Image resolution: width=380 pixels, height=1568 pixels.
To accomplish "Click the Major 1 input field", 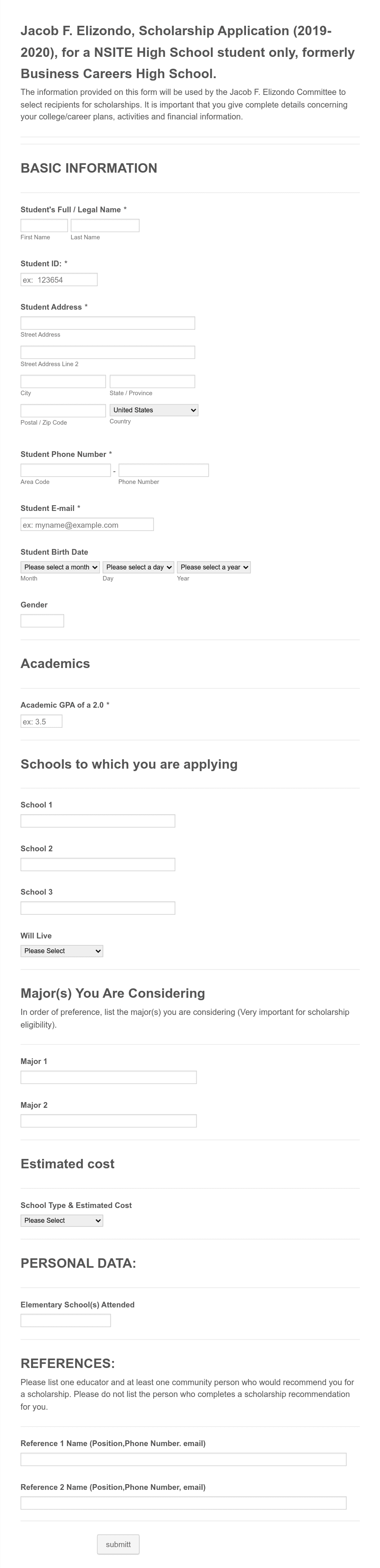I will point(109,1078).
